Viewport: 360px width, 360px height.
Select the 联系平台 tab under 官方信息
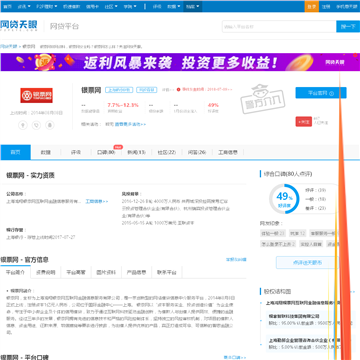167,272
